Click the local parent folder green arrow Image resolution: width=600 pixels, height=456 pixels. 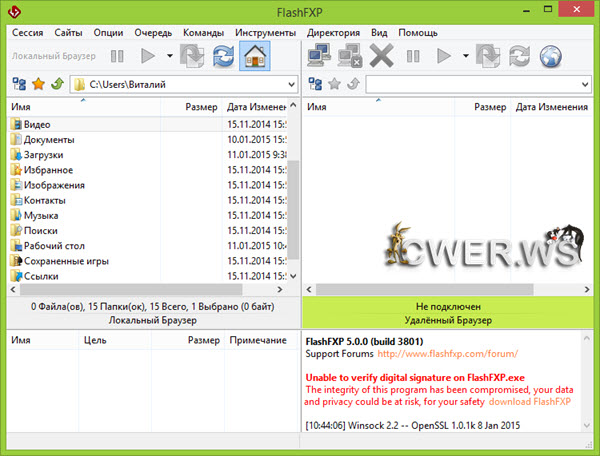57,84
